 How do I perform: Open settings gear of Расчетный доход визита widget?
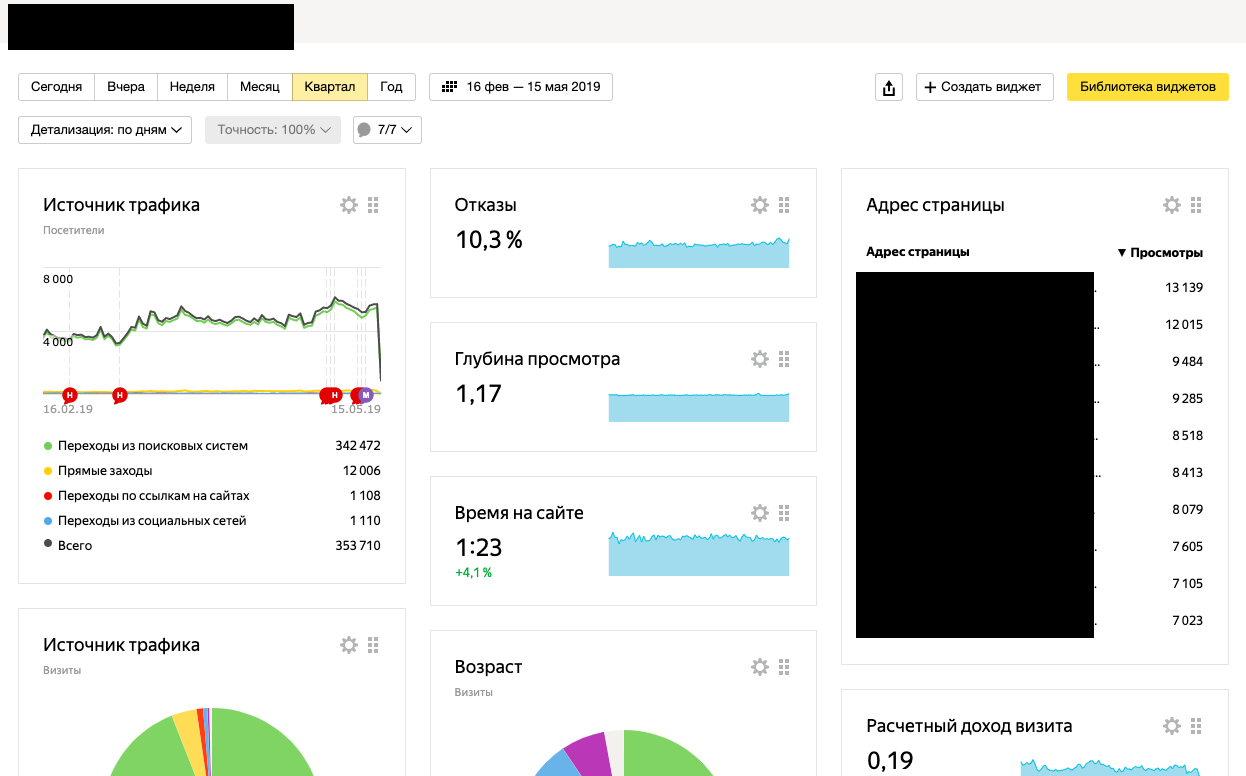[1172, 726]
